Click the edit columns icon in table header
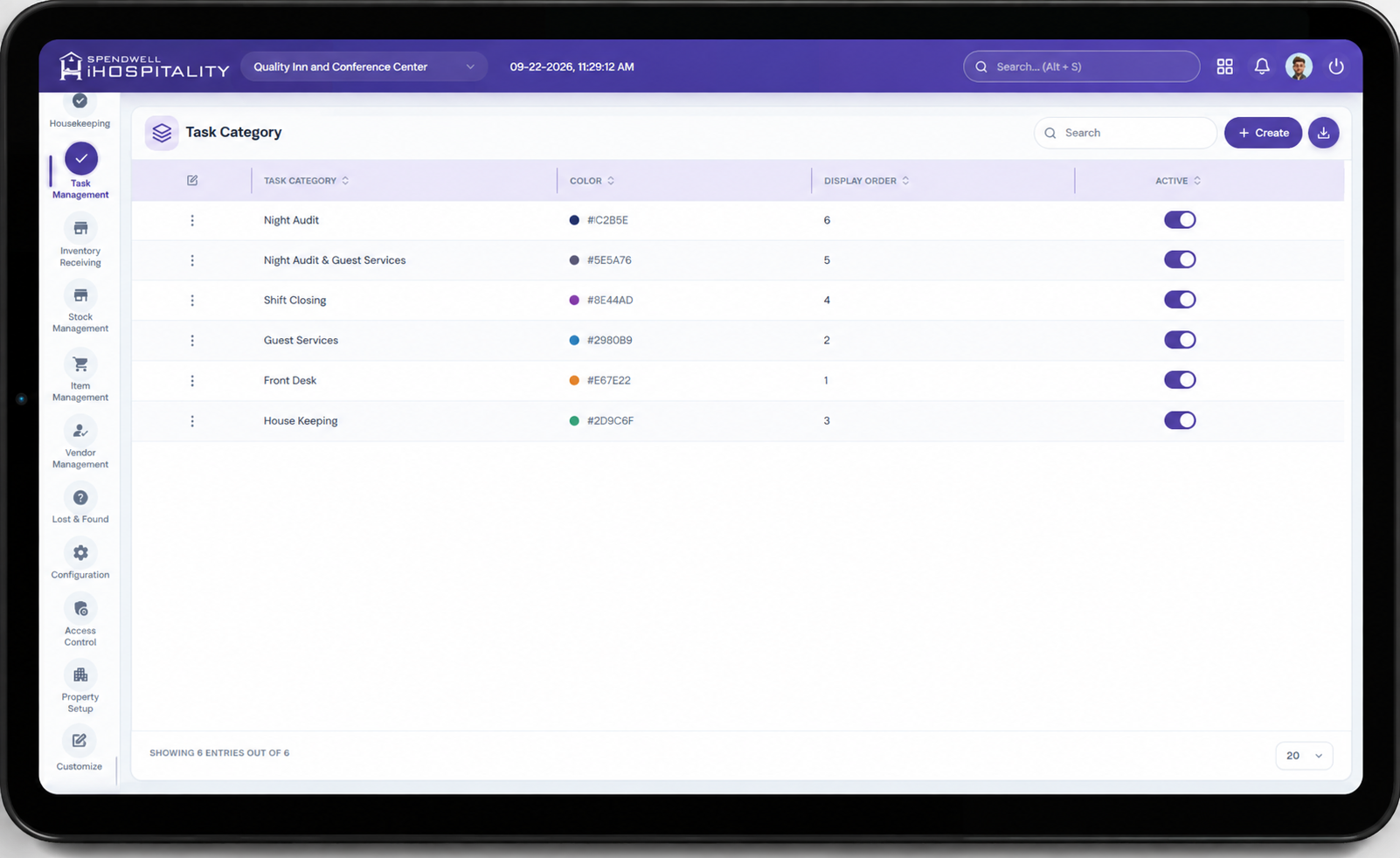This screenshot has height=858, width=1400. (x=192, y=181)
